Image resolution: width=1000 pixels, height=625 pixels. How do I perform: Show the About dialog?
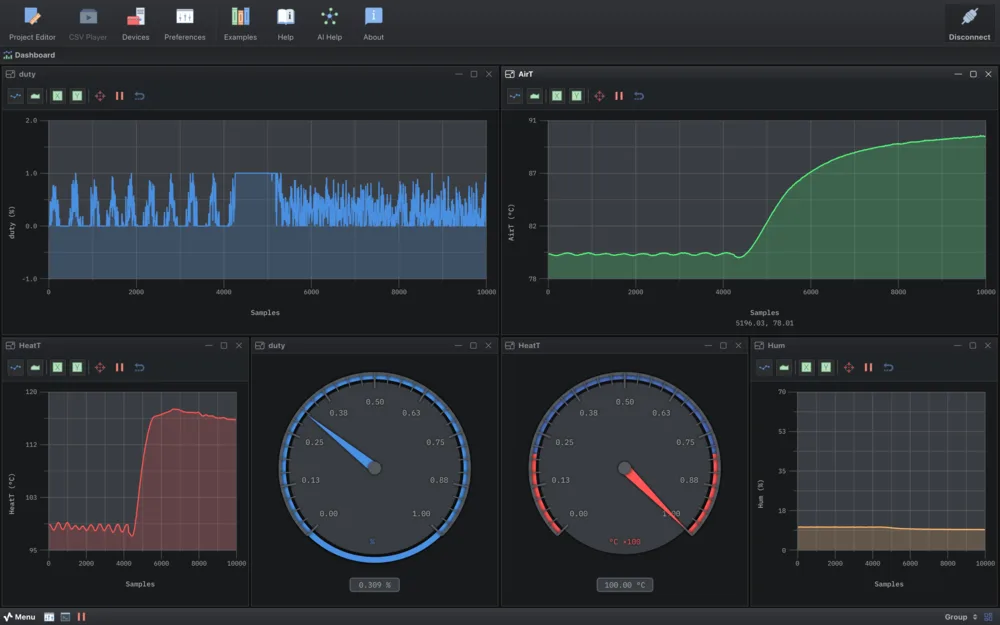(373, 24)
